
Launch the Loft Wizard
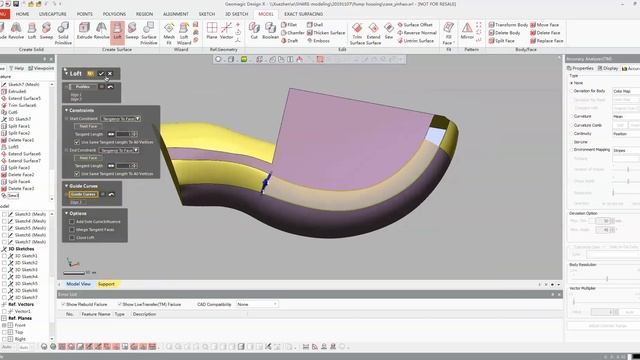tap(184, 33)
